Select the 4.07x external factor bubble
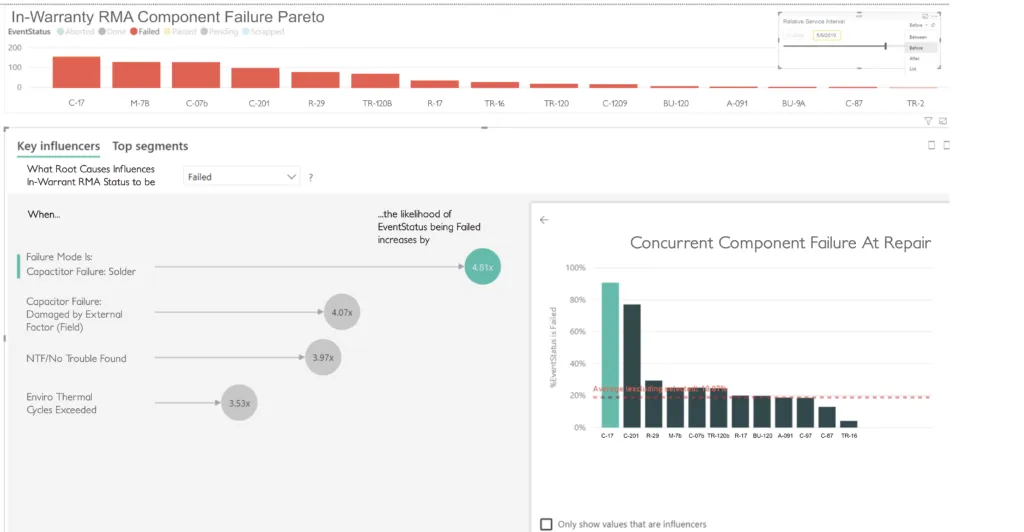1024x532 pixels. [x=342, y=312]
